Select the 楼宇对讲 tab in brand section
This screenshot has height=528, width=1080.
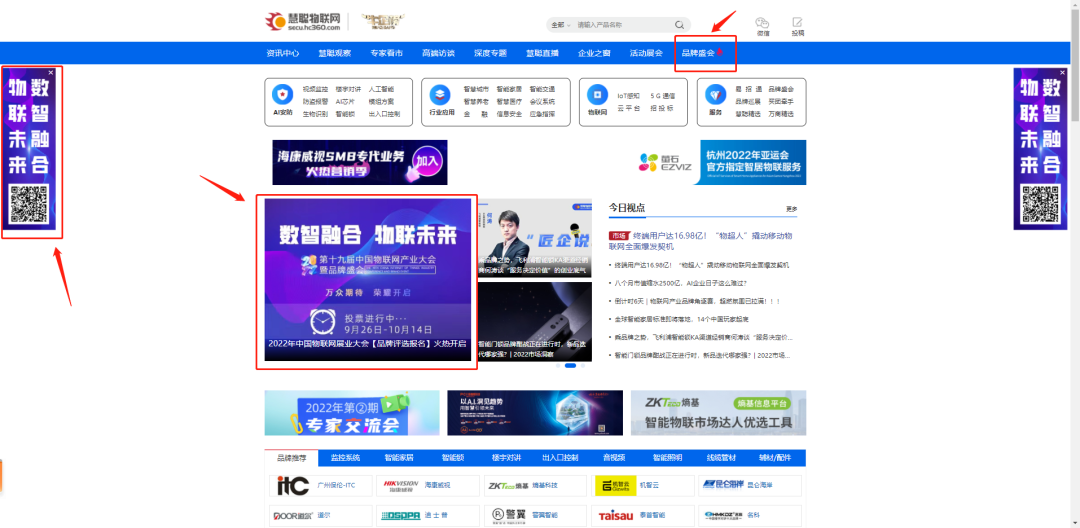click(x=506, y=458)
